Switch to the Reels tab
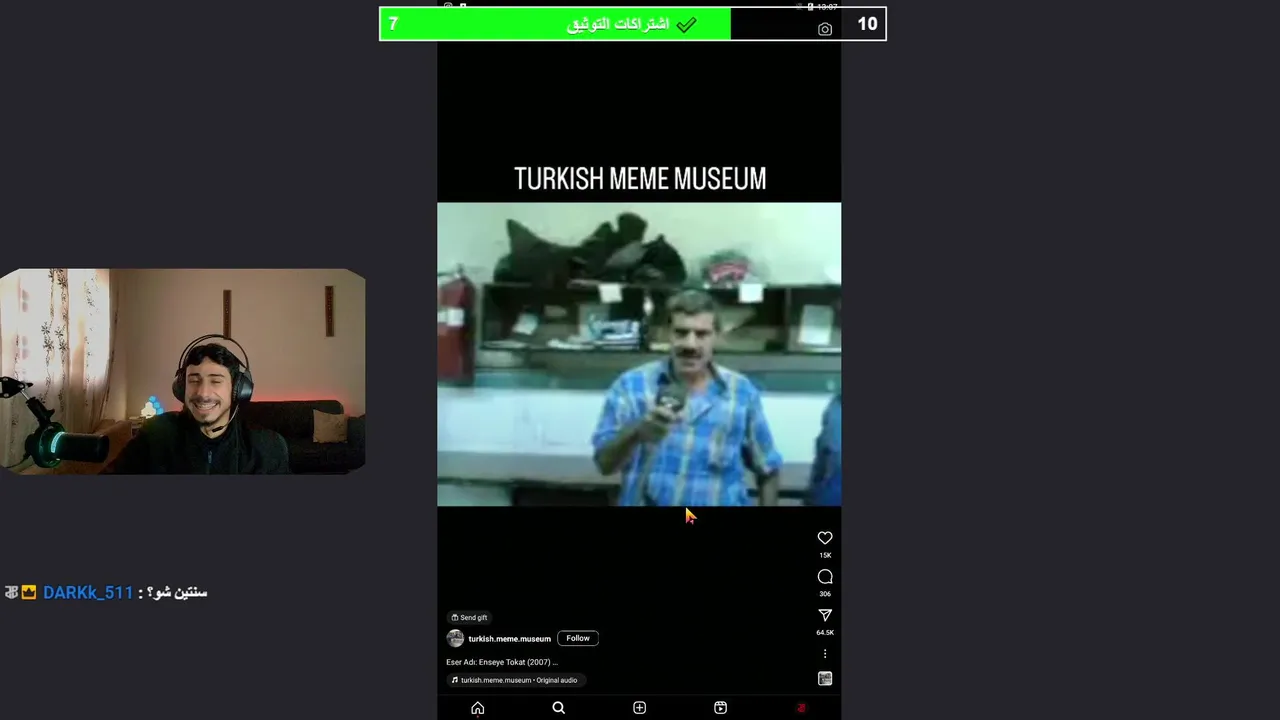Screen dimensions: 1280x720 click(720, 708)
